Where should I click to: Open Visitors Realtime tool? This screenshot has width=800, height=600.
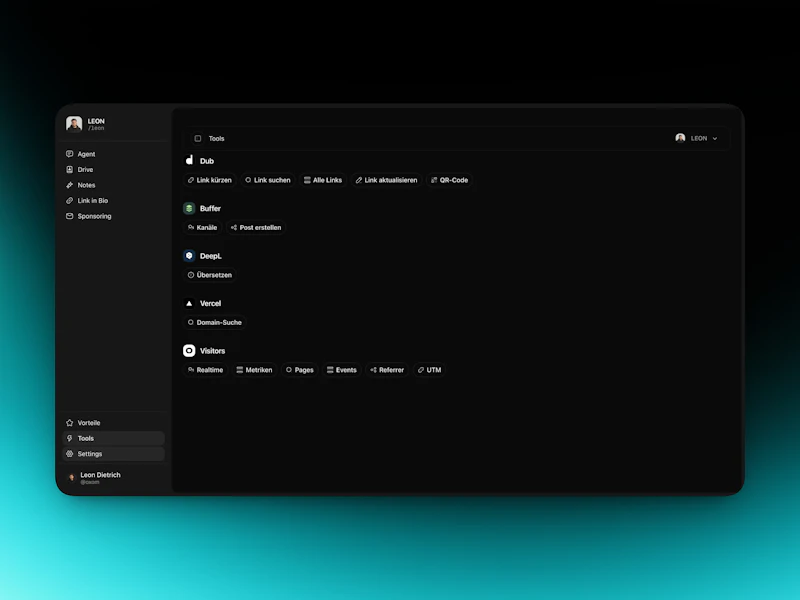point(206,370)
